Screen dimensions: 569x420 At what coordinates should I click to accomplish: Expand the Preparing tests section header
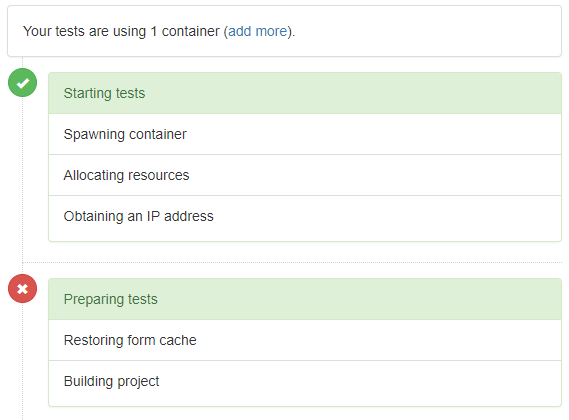point(305,299)
